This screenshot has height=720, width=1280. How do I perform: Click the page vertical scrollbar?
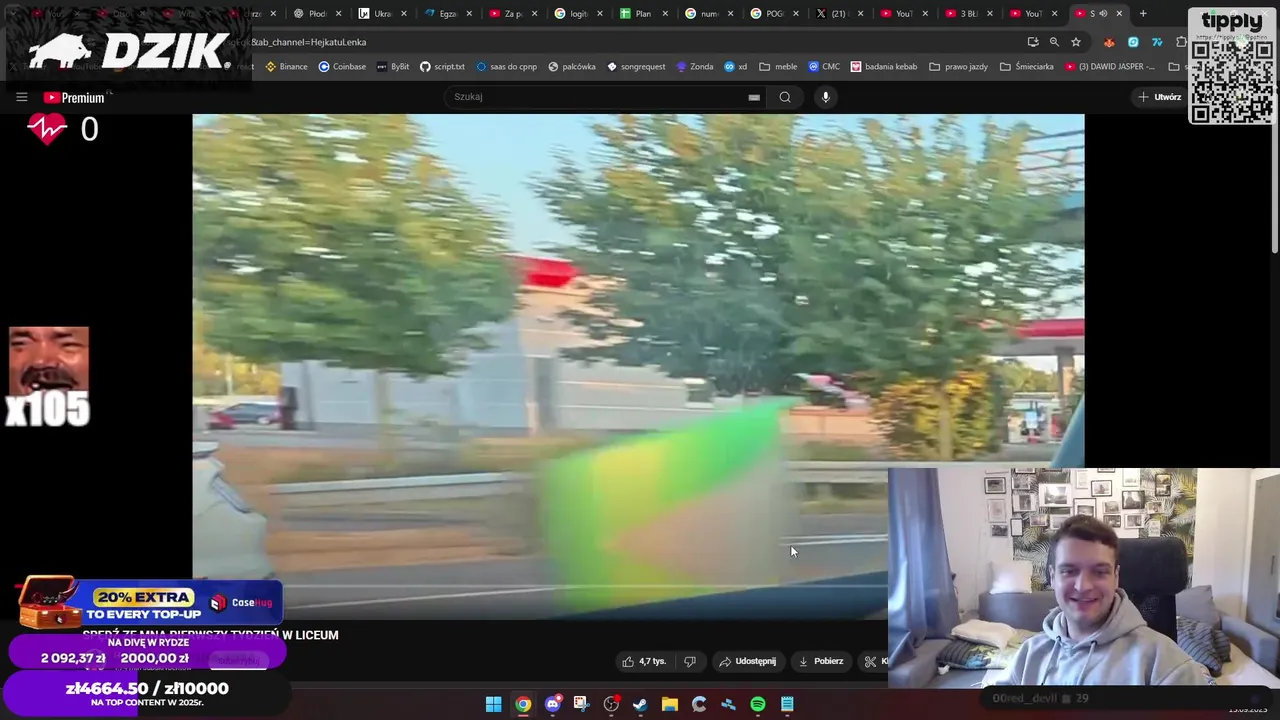(1275, 185)
